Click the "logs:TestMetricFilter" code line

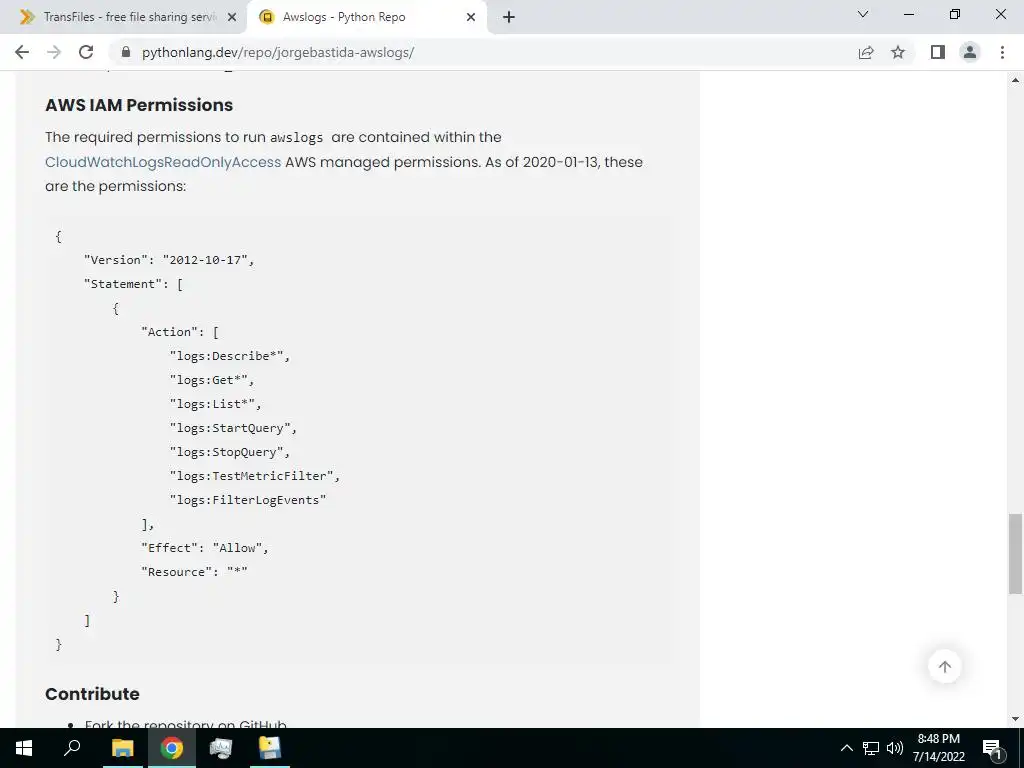click(255, 476)
